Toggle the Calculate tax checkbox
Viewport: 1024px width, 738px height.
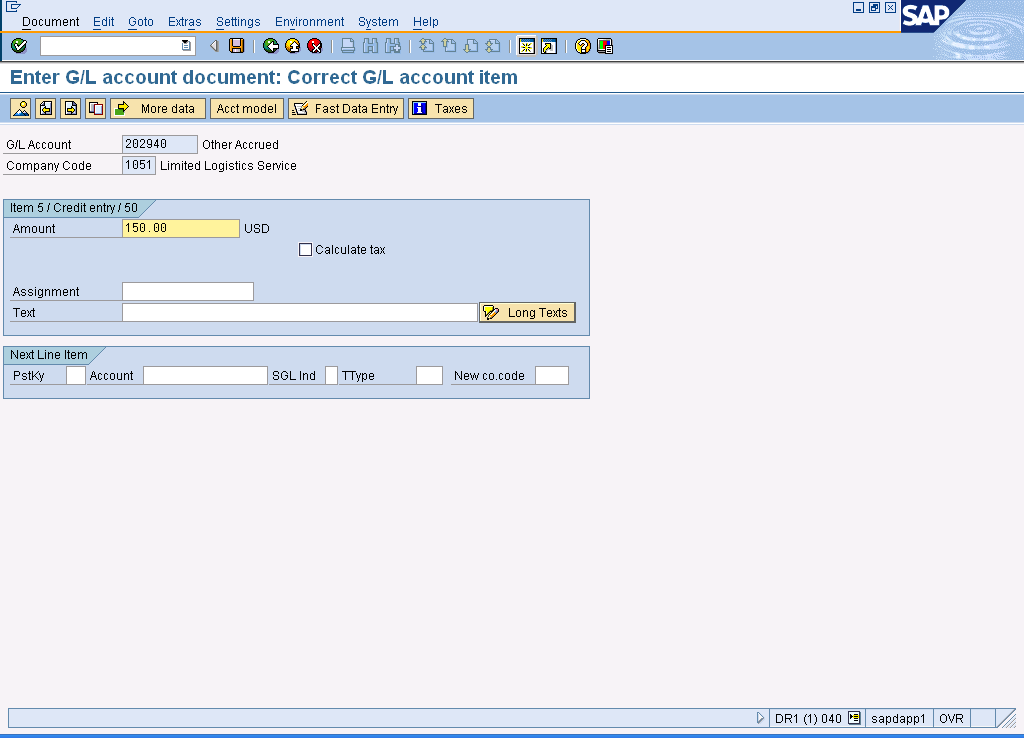pyautogui.click(x=305, y=249)
